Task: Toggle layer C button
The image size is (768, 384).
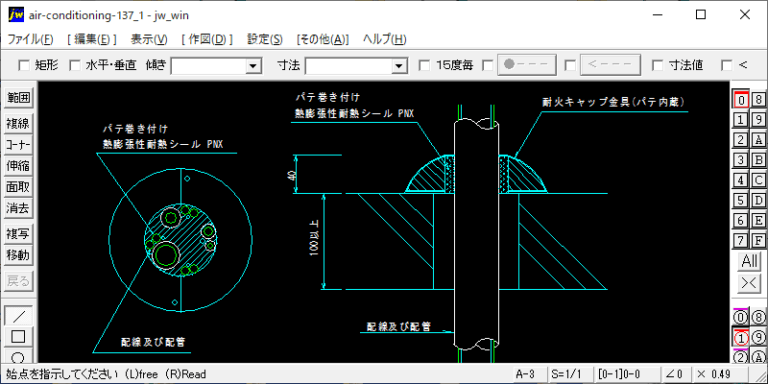Action: tap(758, 180)
